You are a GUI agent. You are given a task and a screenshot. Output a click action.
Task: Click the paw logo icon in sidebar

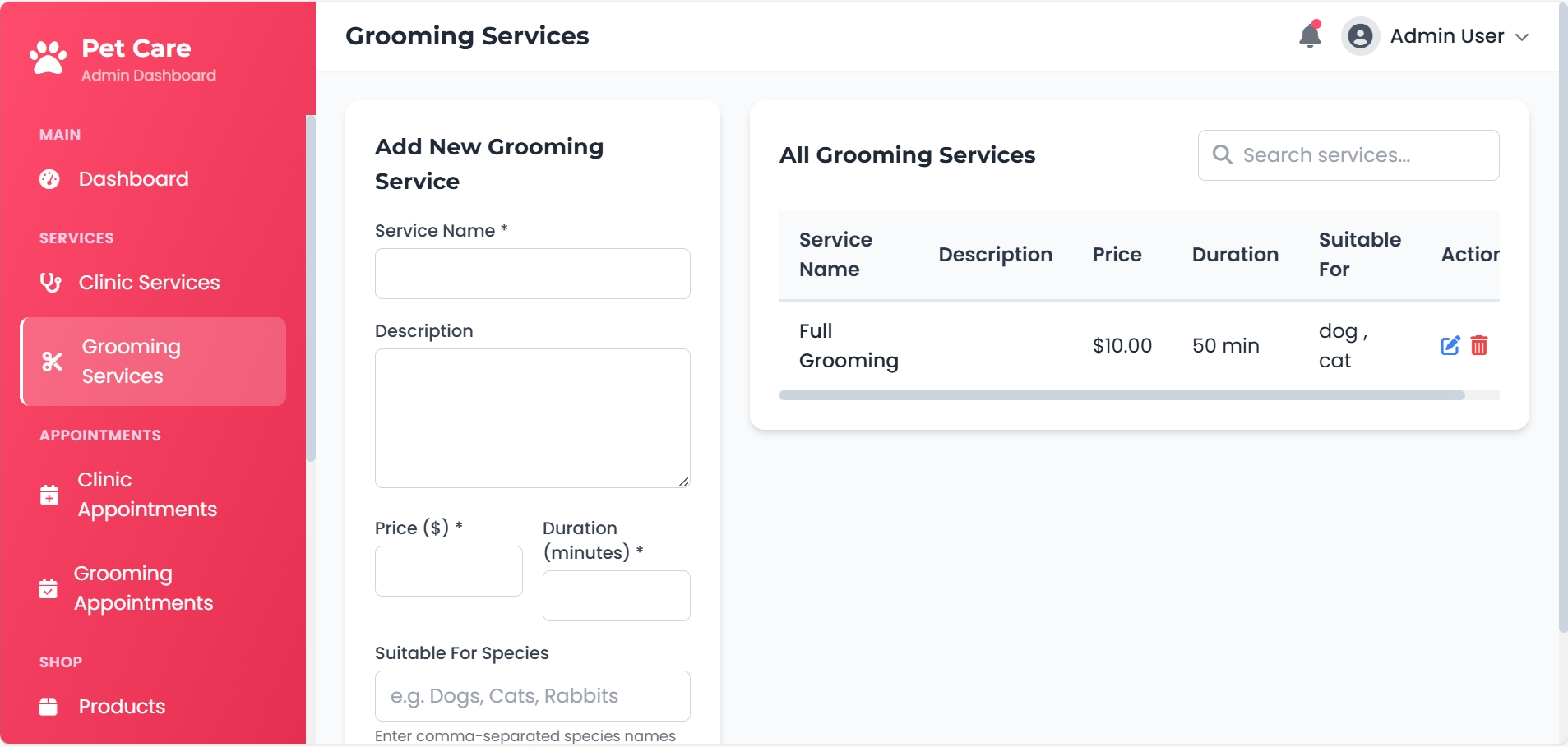[x=48, y=58]
